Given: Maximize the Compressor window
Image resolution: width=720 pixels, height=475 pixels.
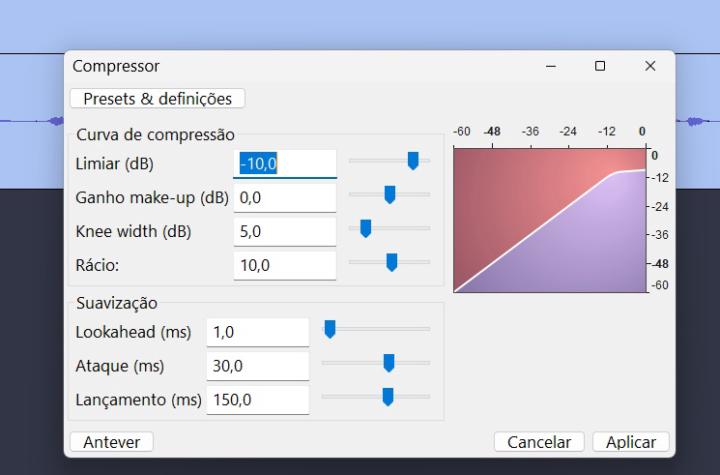Looking at the screenshot, I should [600, 66].
